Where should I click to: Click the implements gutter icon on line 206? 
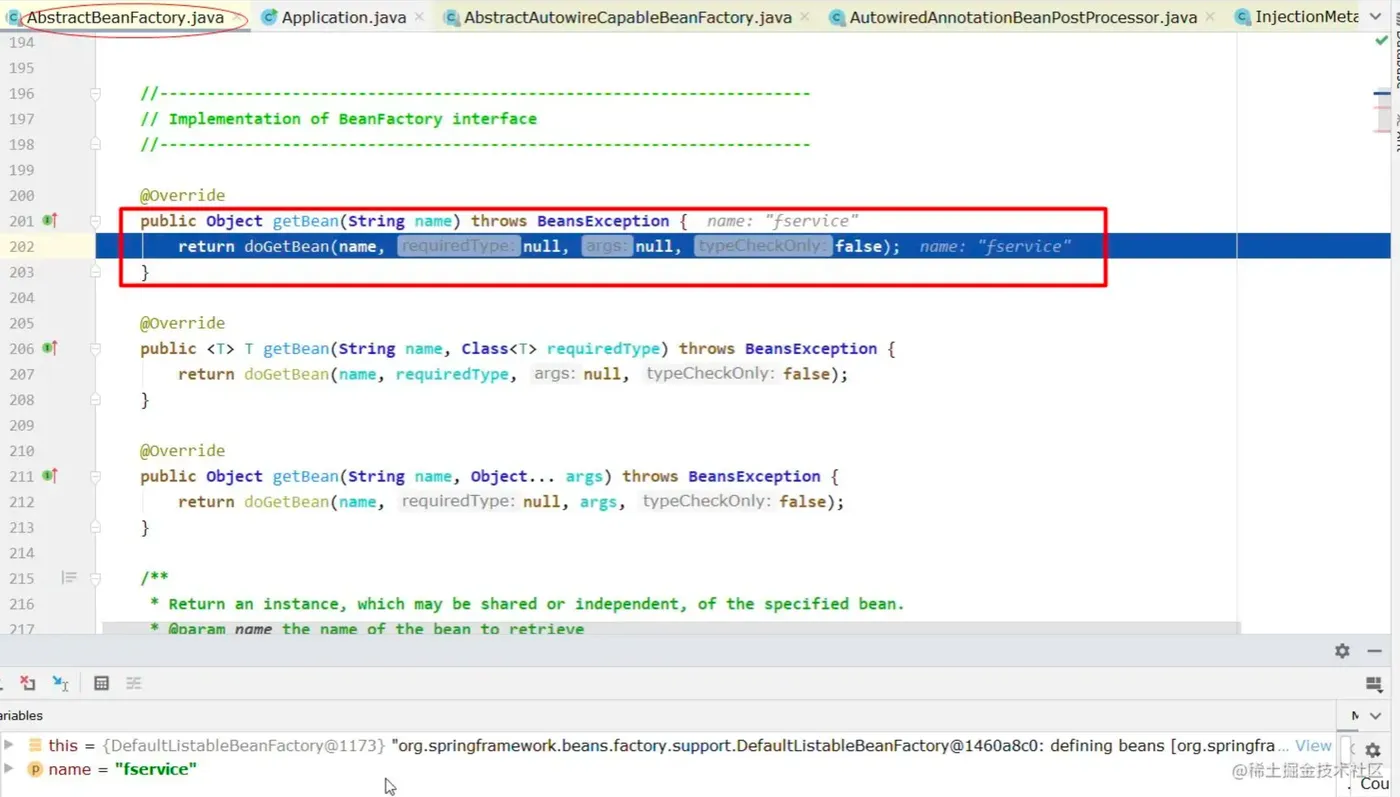point(50,348)
